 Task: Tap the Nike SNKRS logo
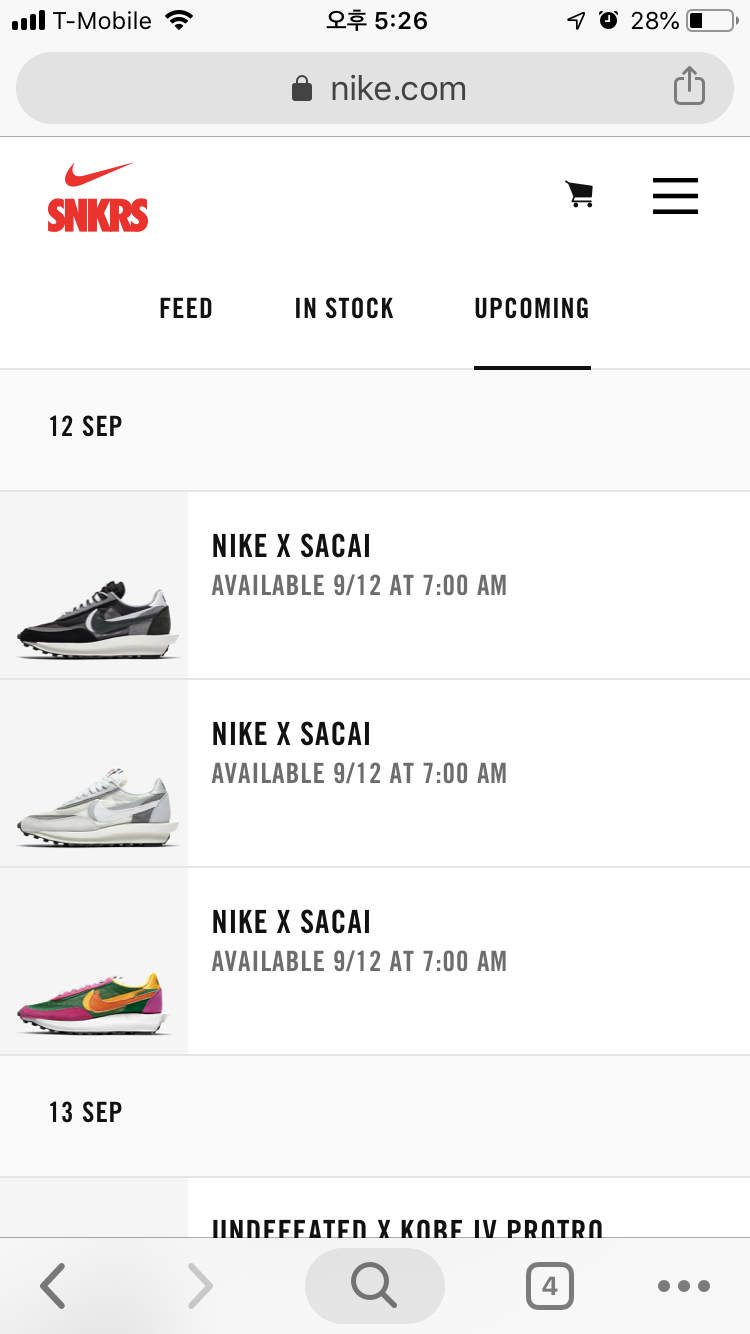[x=98, y=197]
